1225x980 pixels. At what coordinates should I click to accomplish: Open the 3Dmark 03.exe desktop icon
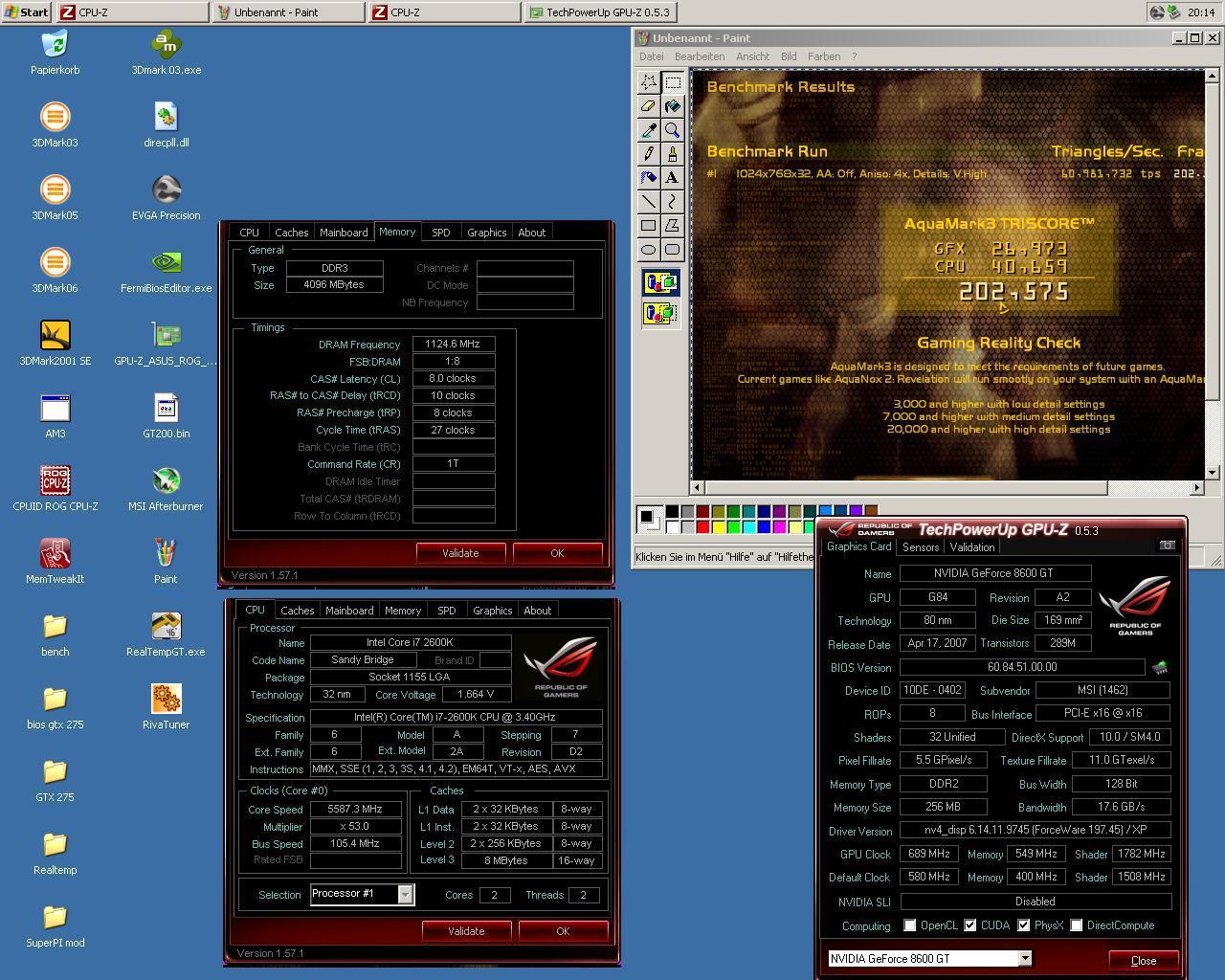click(167, 54)
